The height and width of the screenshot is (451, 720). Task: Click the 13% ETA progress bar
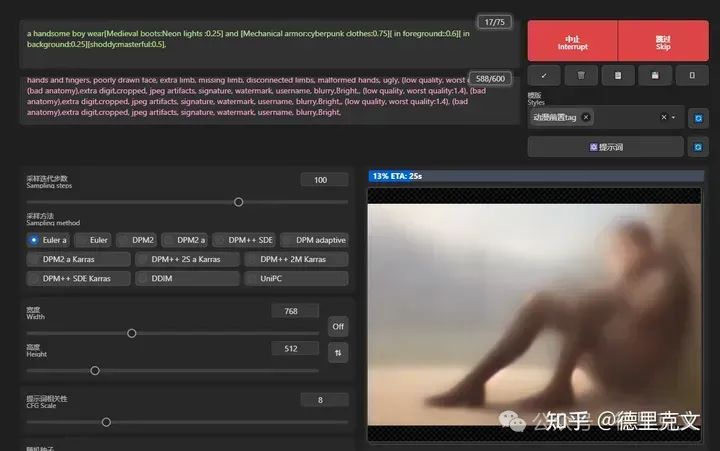coord(536,176)
